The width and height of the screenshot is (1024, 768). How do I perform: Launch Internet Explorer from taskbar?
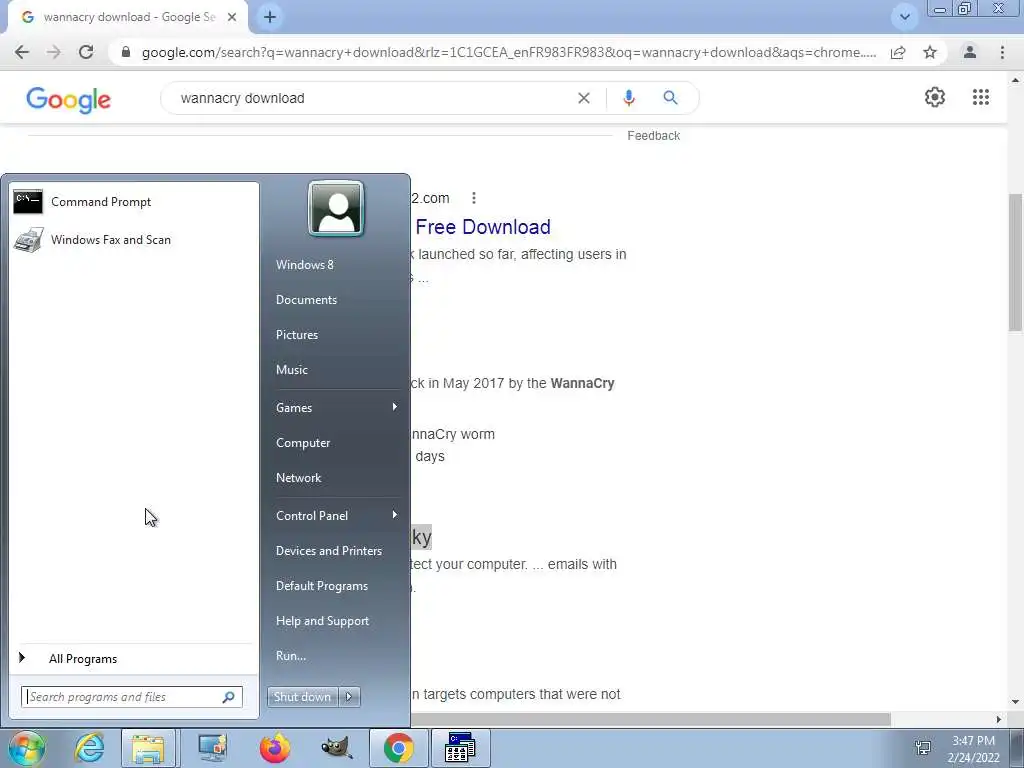click(x=89, y=748)
